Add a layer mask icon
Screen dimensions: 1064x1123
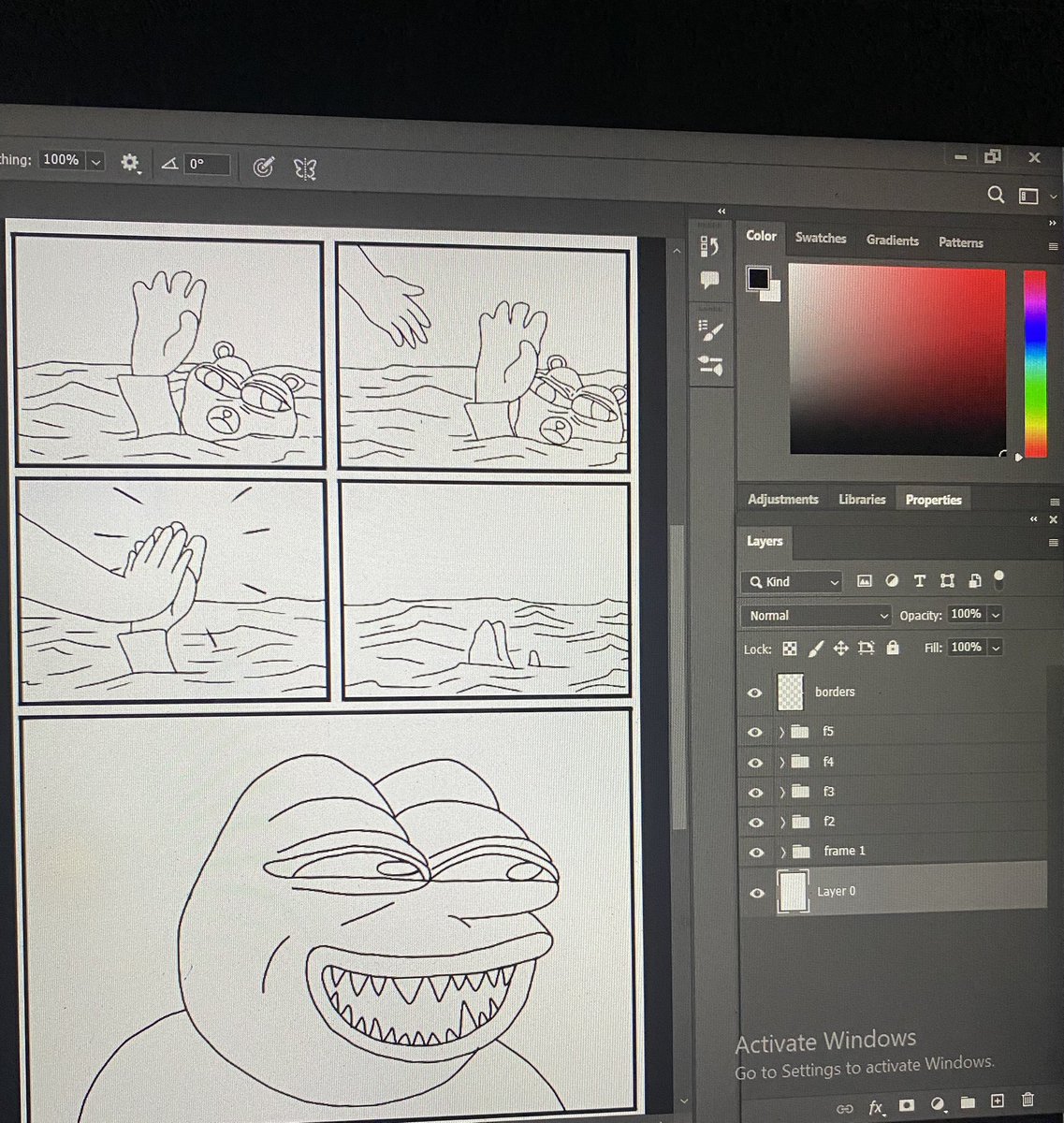pyautogui.click(x=906, y=1105)
